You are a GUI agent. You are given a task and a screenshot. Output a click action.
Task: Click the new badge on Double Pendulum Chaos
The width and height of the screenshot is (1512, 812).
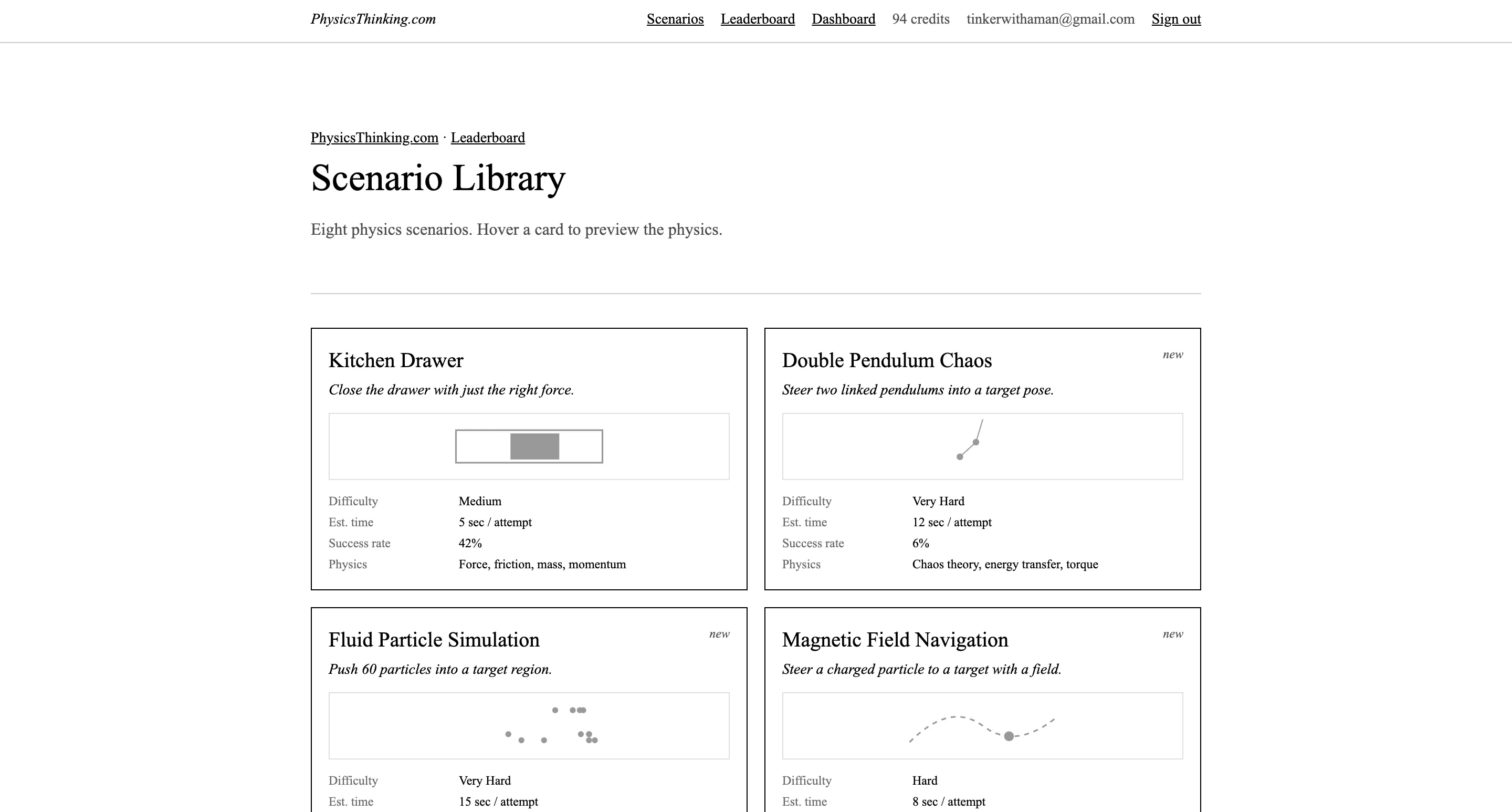click(x=1173, y=355)
